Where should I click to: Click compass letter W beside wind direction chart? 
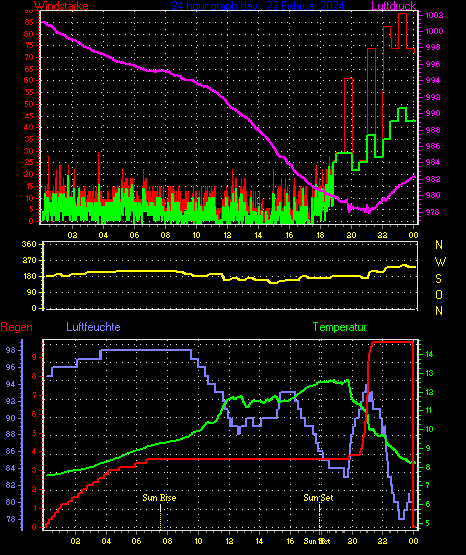440,262
